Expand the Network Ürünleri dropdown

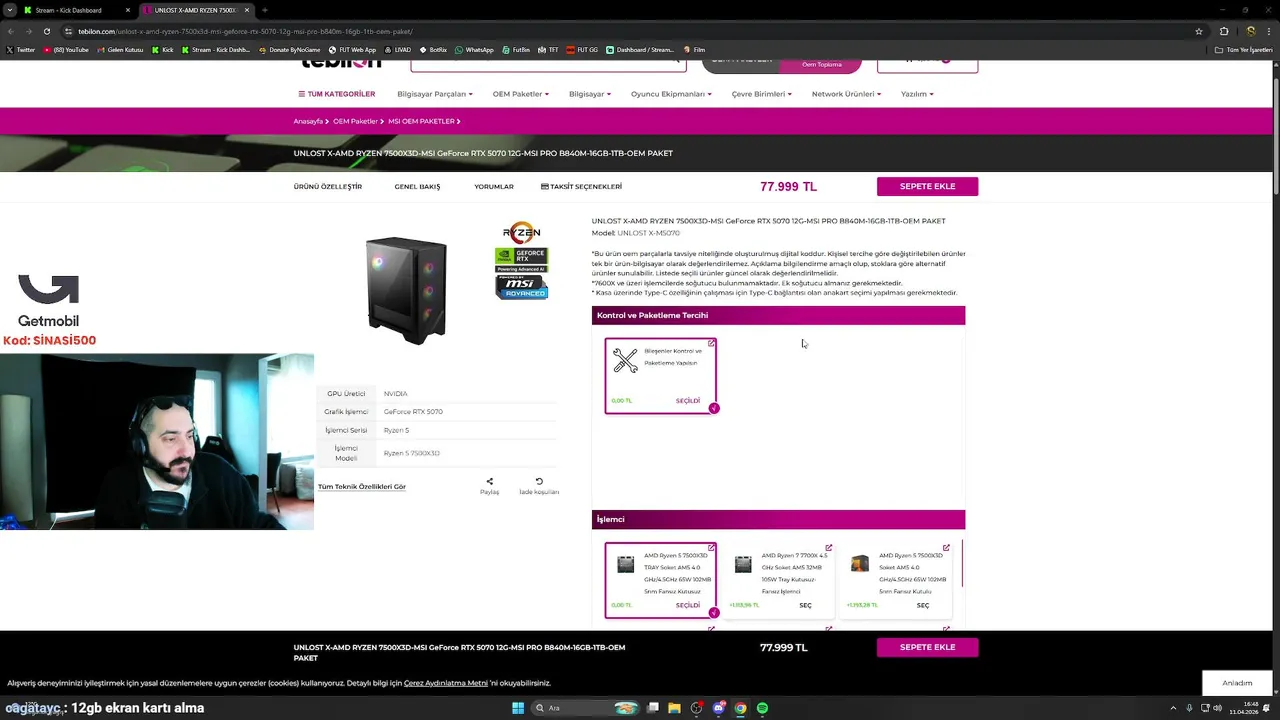[x=846, y=94]
